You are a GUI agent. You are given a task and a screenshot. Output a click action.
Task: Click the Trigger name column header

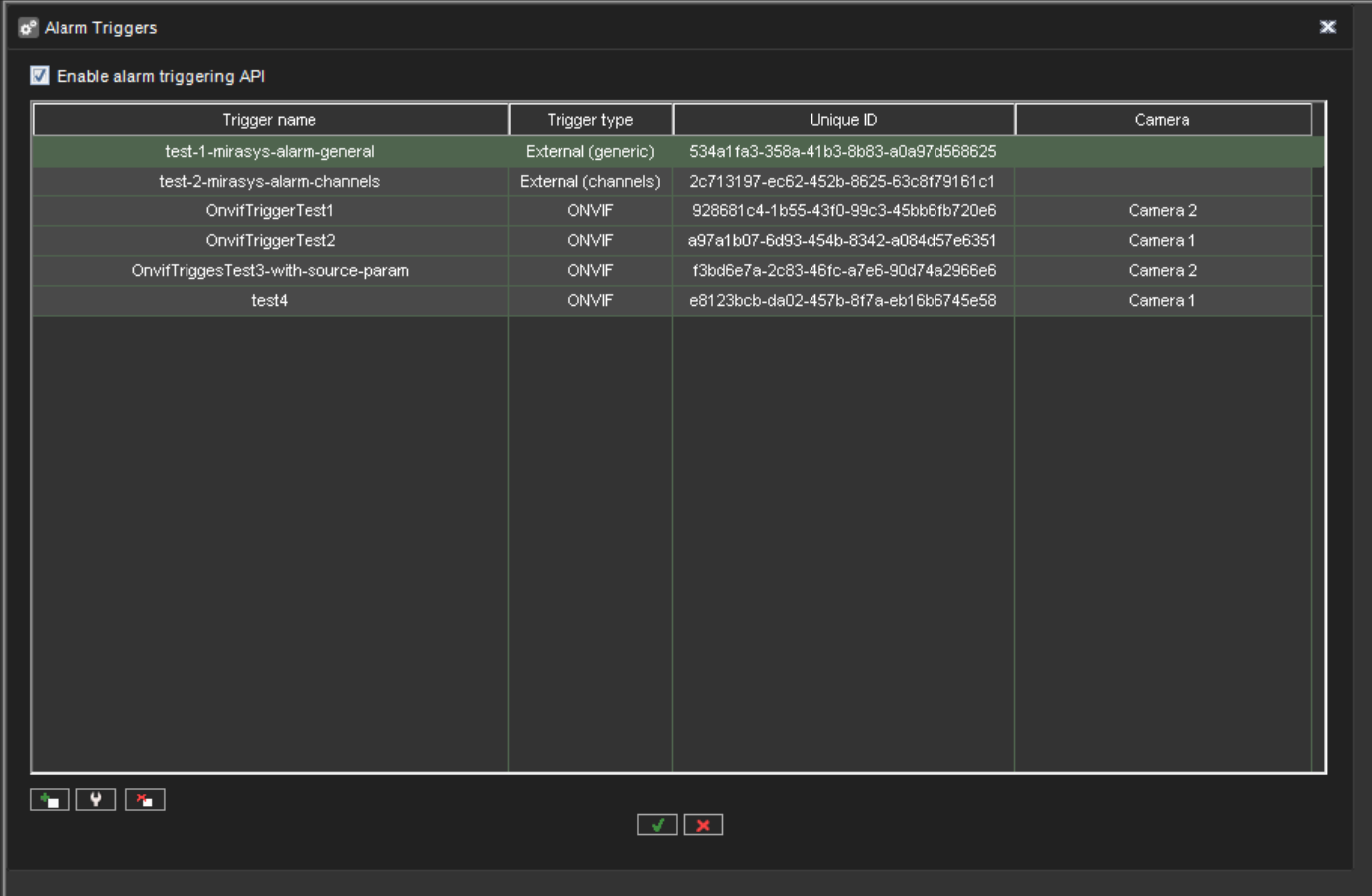[270, 119]
